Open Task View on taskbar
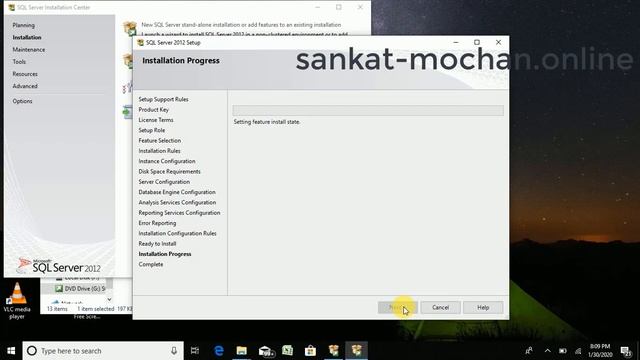Image resolution: width=640 pixels, height=360 pixels. click(195, 351)
